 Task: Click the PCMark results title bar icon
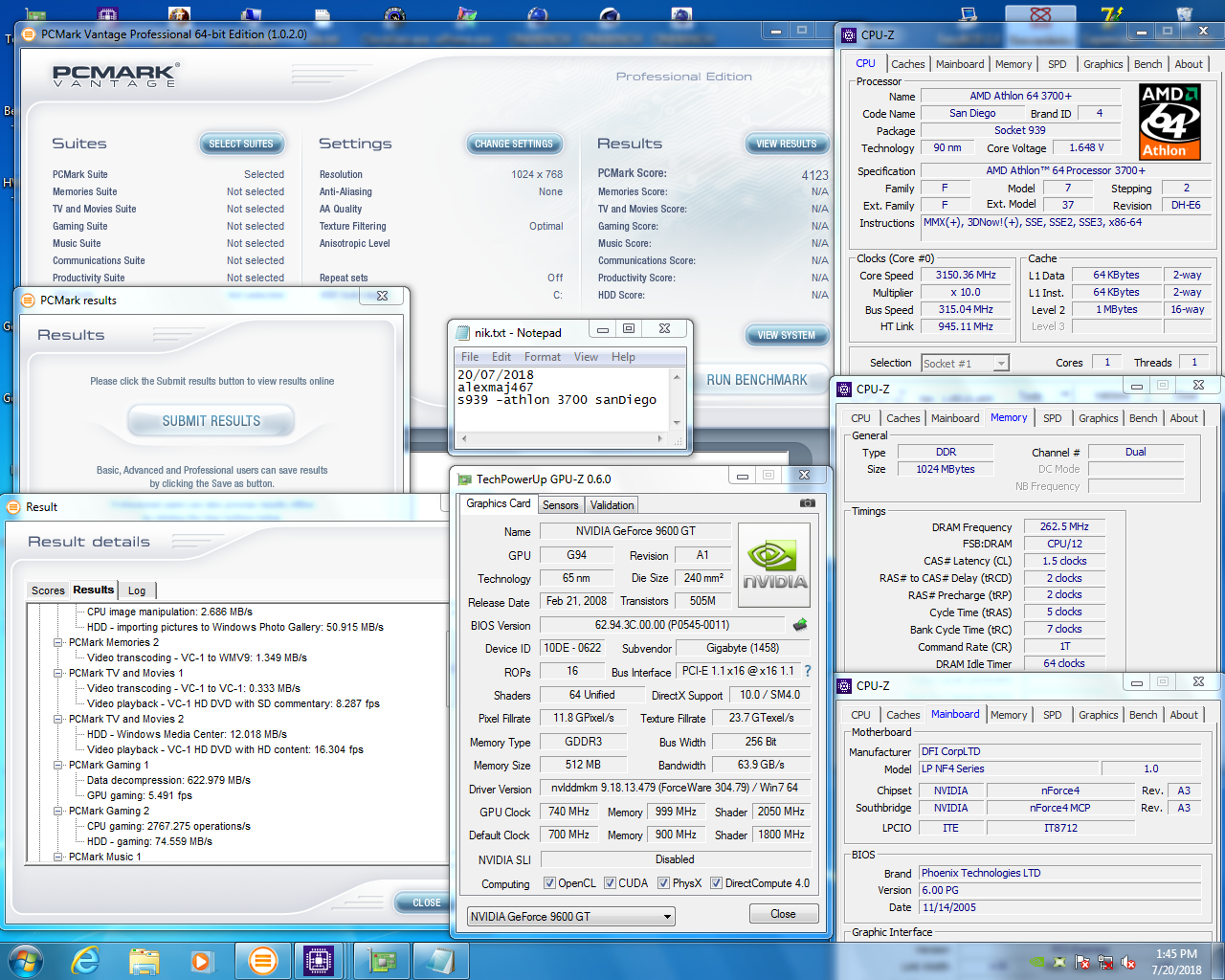tap(28, 300)
